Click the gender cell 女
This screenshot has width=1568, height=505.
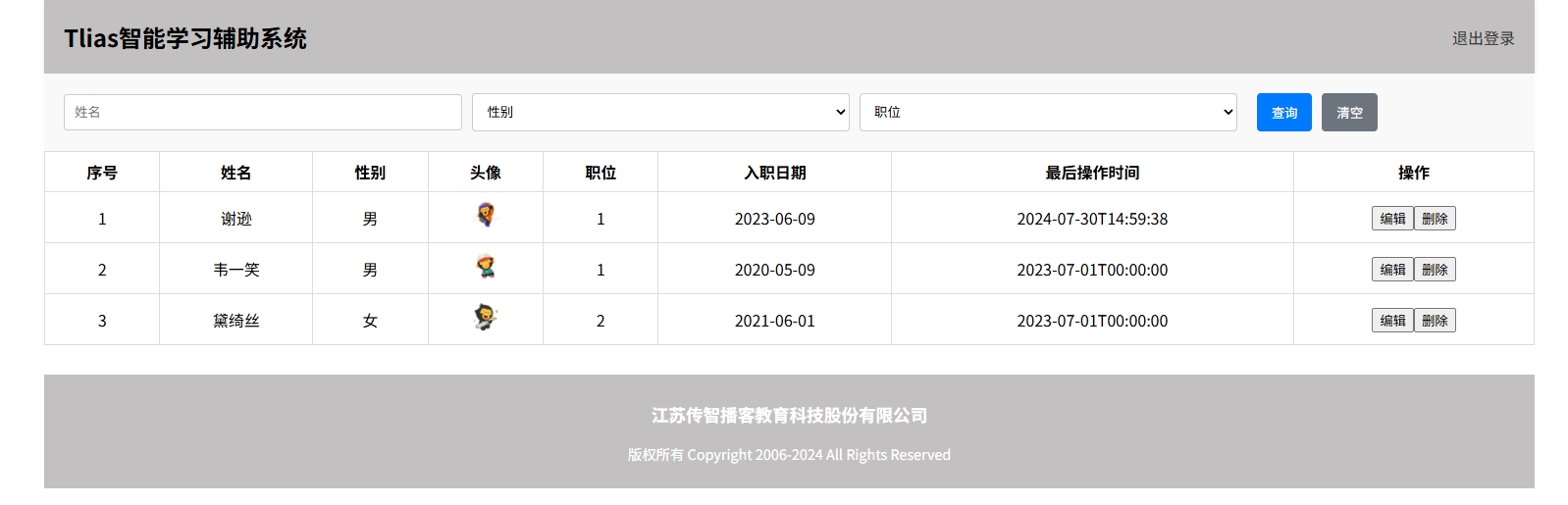(x=370, y=321)
